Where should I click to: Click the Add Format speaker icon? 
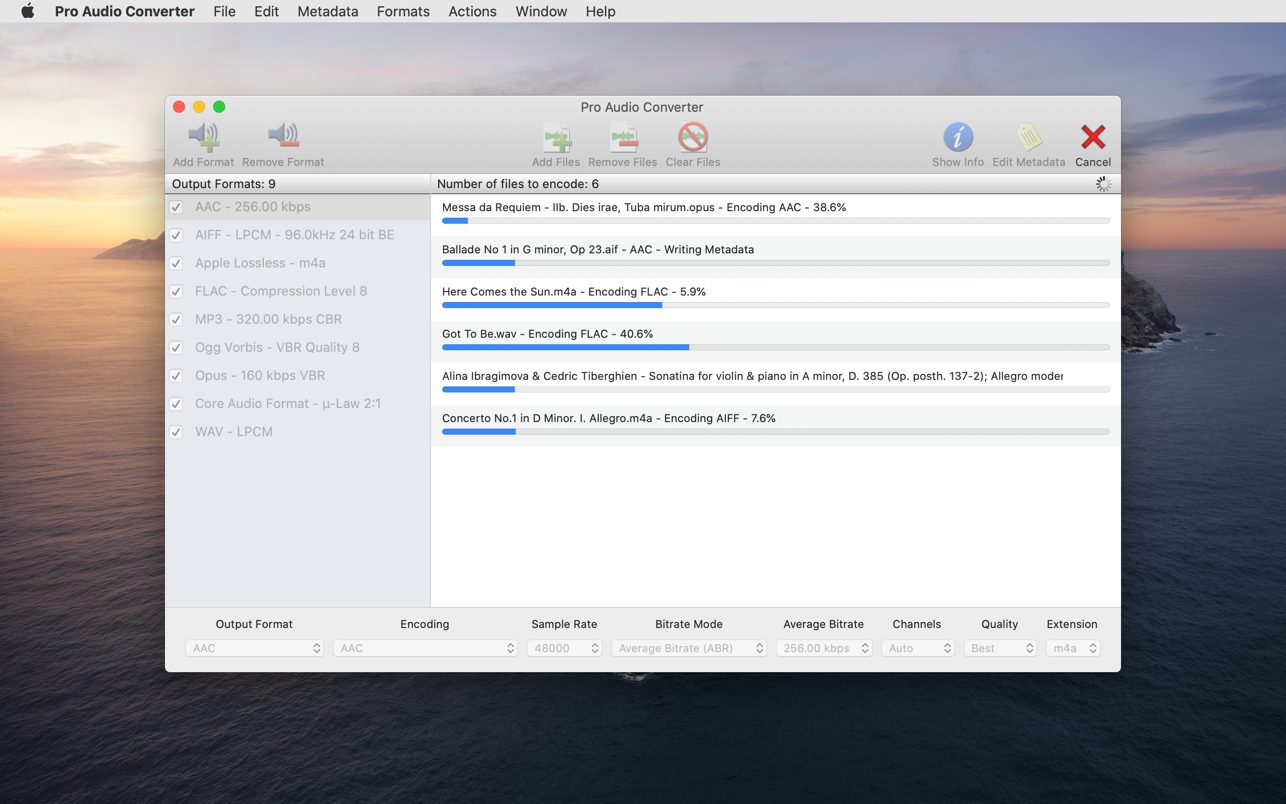(203, 137)
